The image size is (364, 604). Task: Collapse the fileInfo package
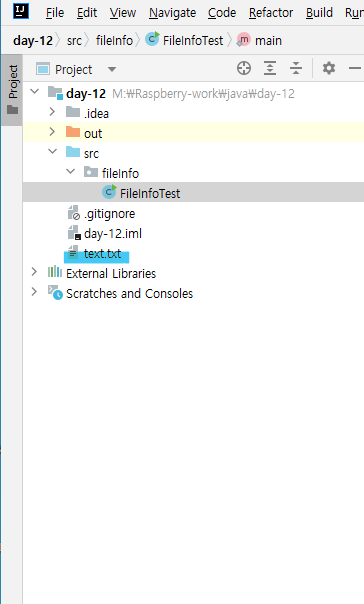pyautogui.click(x=71, y=171)
